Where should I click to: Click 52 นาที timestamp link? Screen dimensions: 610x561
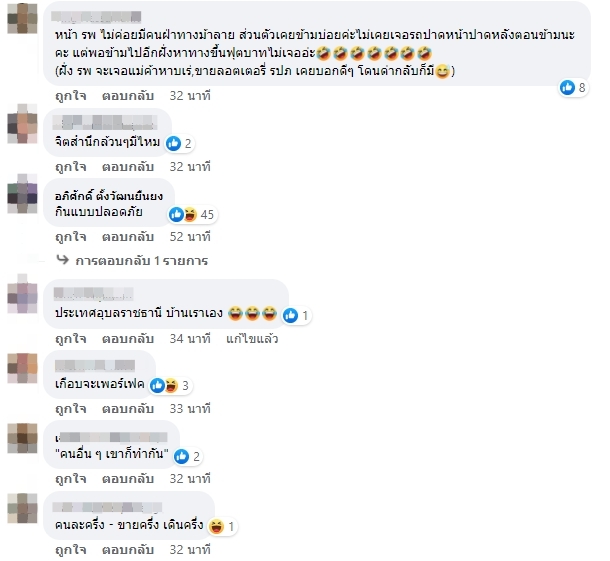190,237
